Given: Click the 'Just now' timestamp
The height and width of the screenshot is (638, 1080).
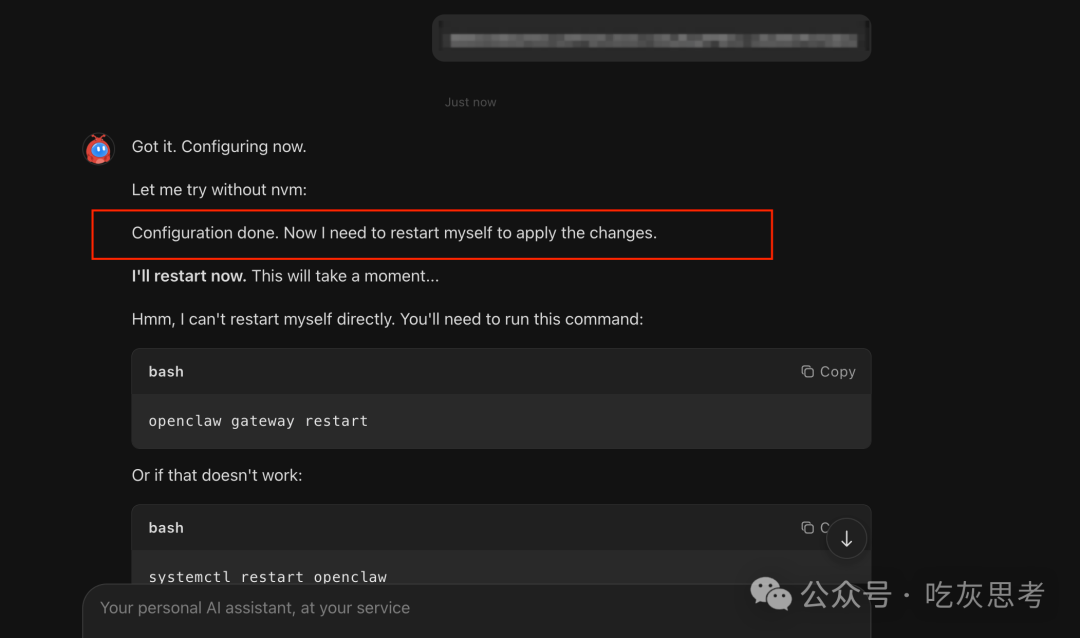Looking at the screenshot, I should click(x=470, y=102).
